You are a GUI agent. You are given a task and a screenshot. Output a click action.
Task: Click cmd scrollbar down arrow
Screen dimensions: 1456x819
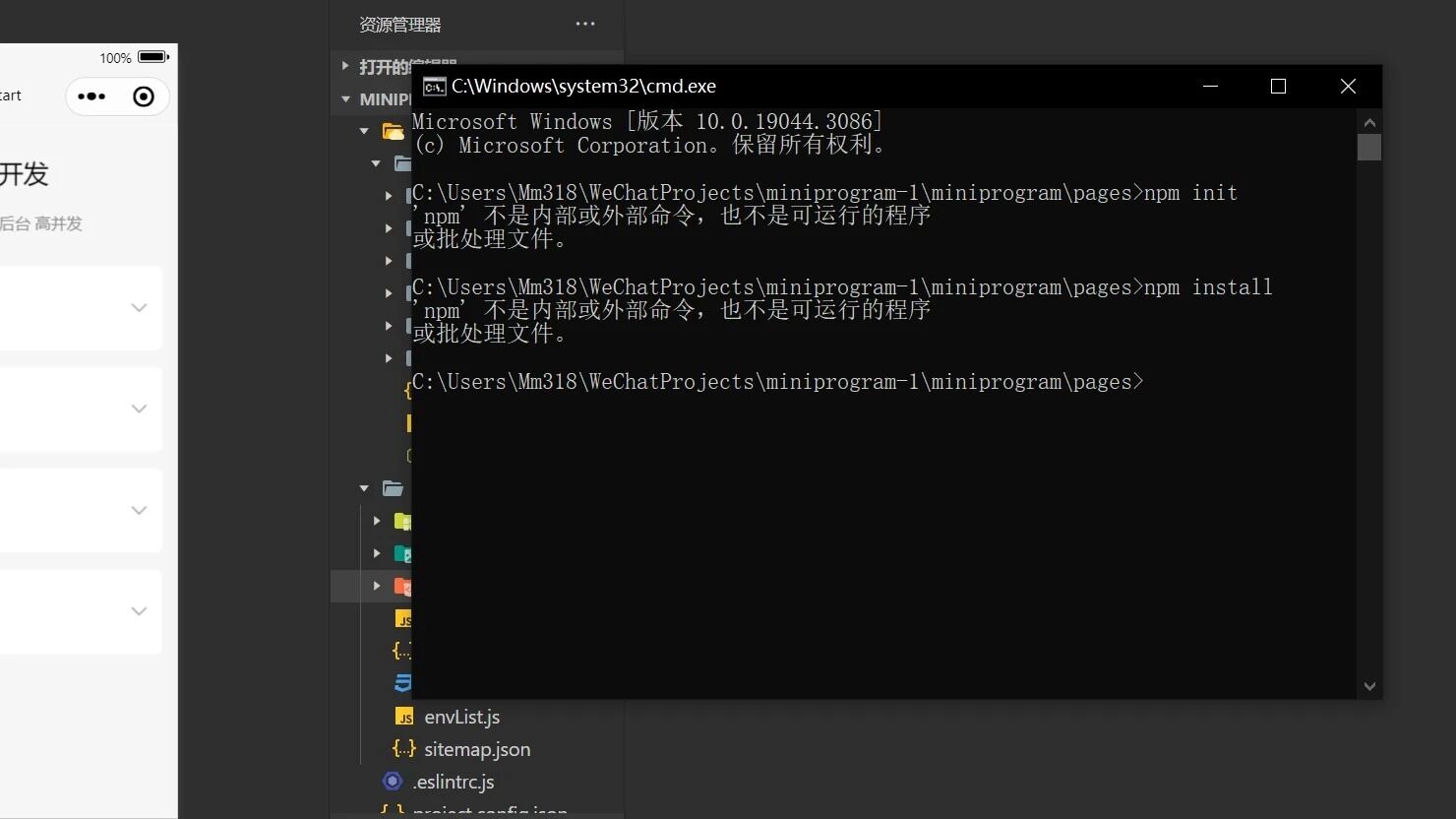(1369, 686)
